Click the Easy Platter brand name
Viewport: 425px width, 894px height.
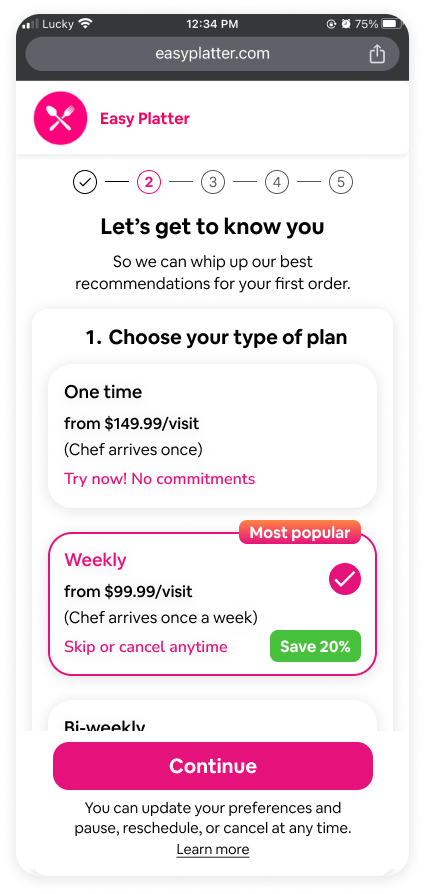pyautogui.click(x=145, y=119)
